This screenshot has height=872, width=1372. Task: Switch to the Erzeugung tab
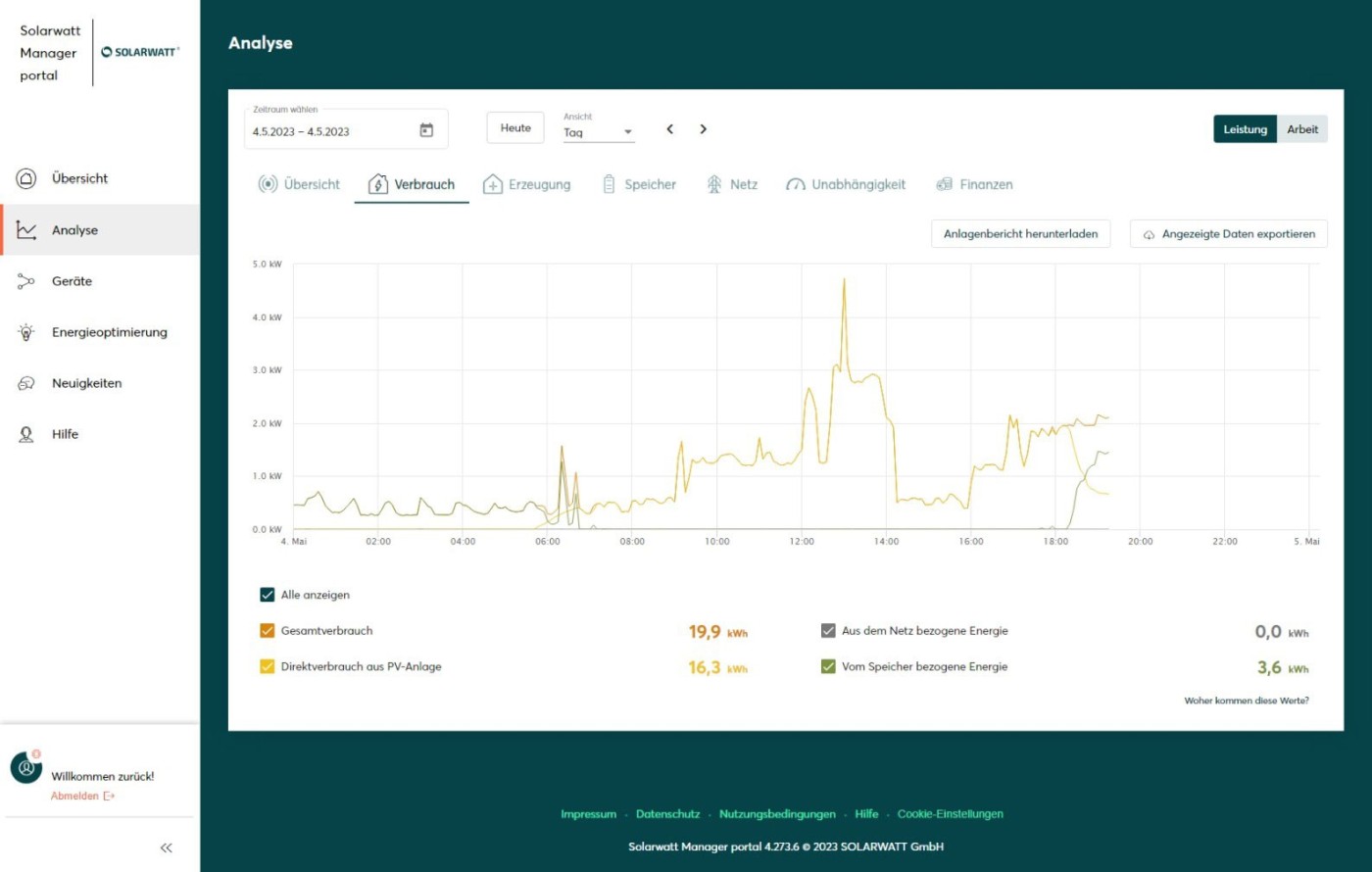point(527,184)
